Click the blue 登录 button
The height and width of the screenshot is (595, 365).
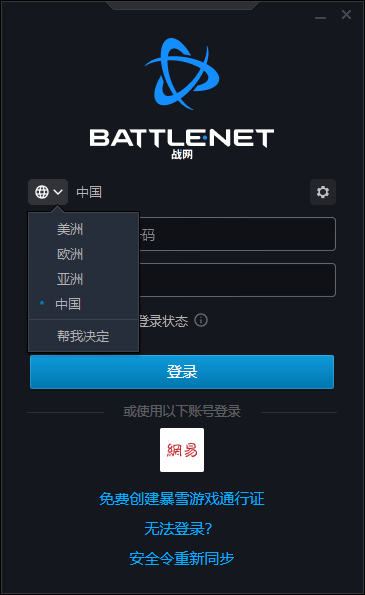coord(182,372)
